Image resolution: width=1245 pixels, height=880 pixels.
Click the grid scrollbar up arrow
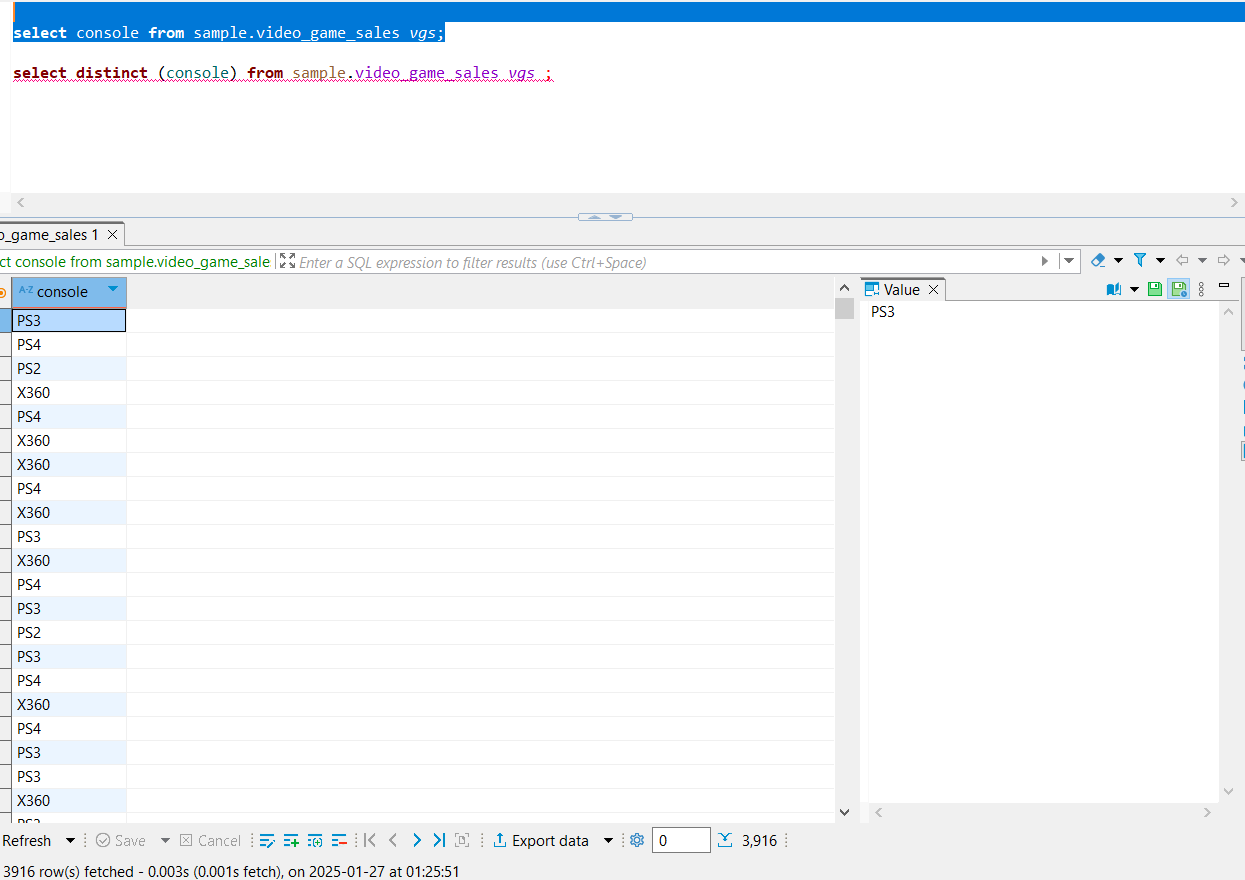coord(844,287)
